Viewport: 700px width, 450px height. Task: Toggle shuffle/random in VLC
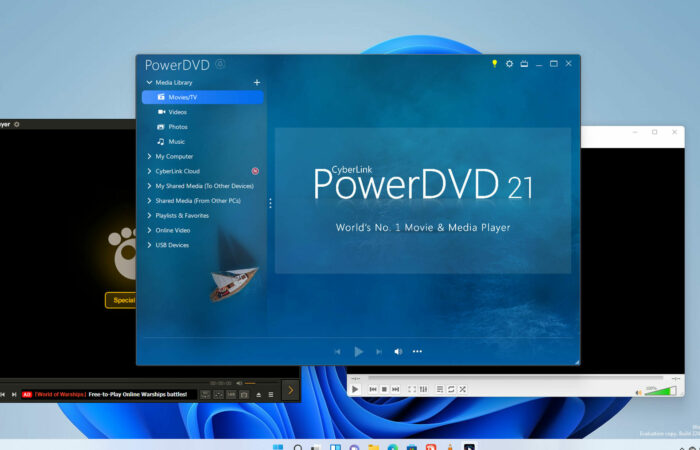click(462, 389)
